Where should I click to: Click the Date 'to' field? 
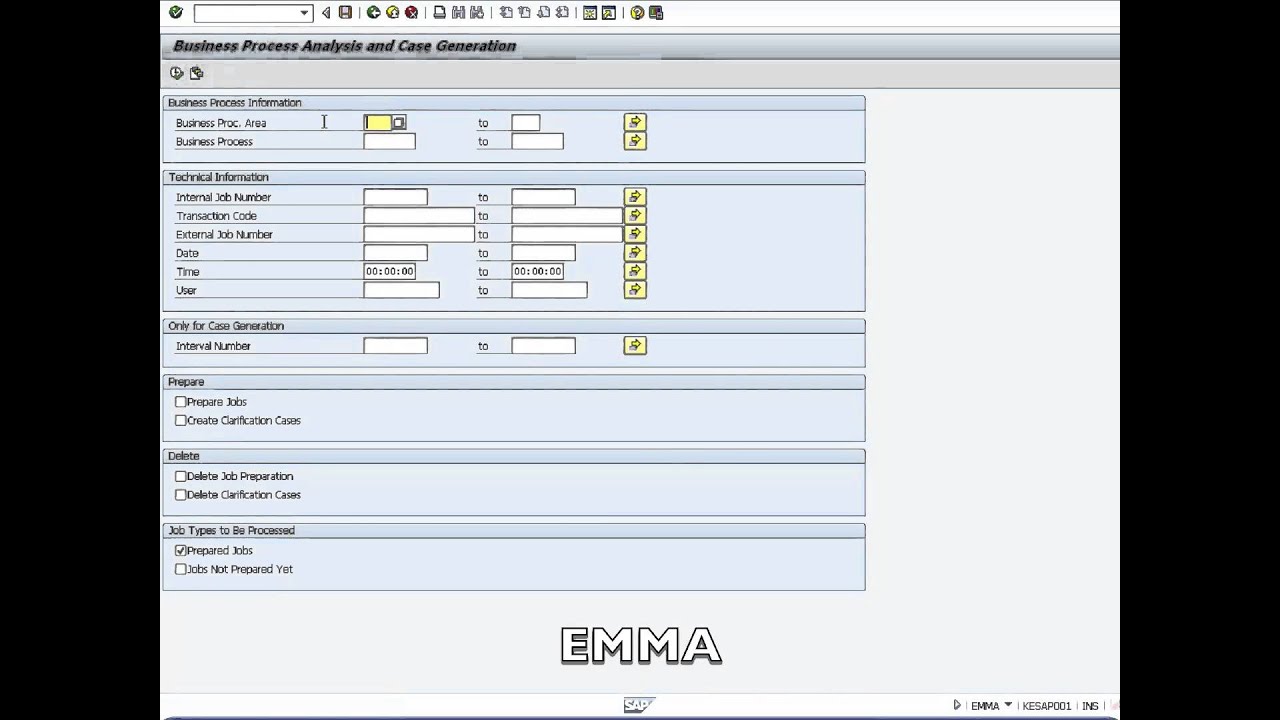tap(544, 253)
